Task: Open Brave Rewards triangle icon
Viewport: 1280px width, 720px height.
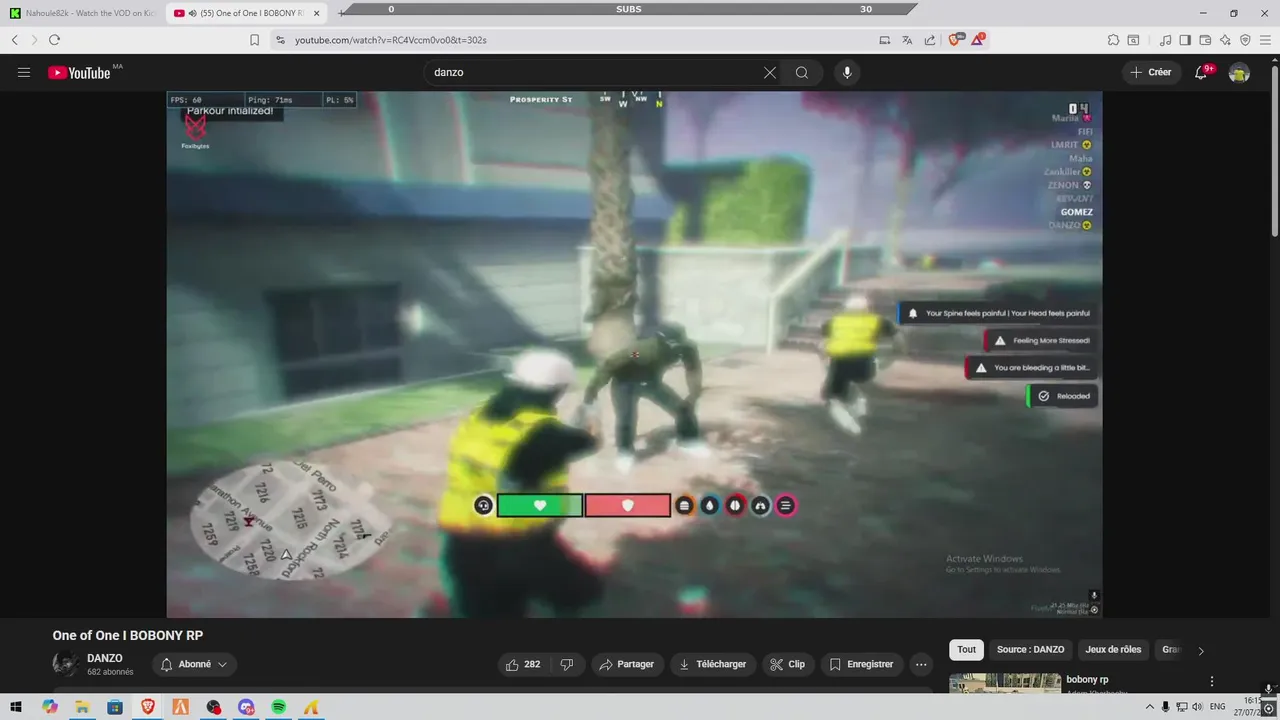Action: [979, 40]
